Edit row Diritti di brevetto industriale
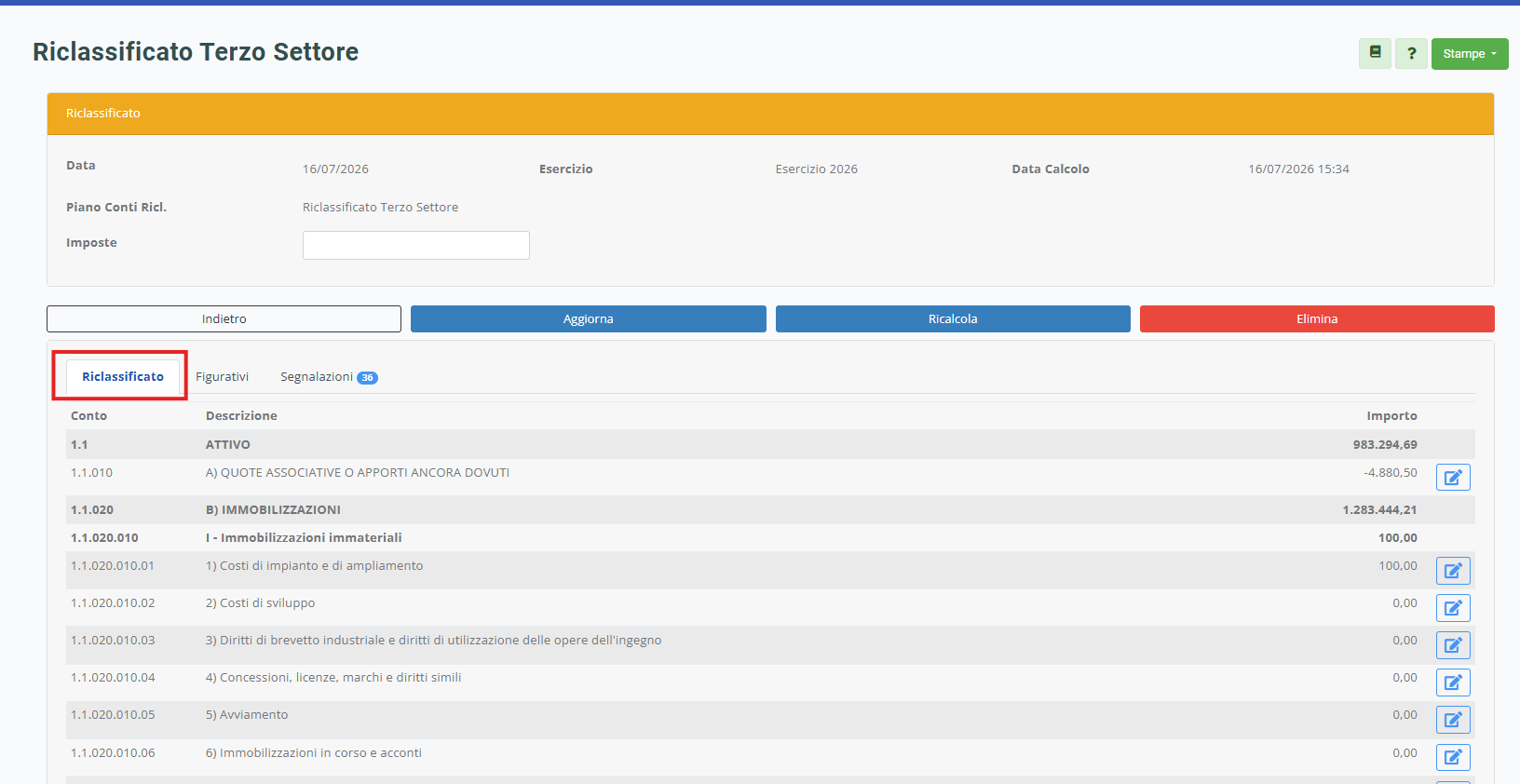Viewport: 1520px width, 784px height. pos(1453,645)
